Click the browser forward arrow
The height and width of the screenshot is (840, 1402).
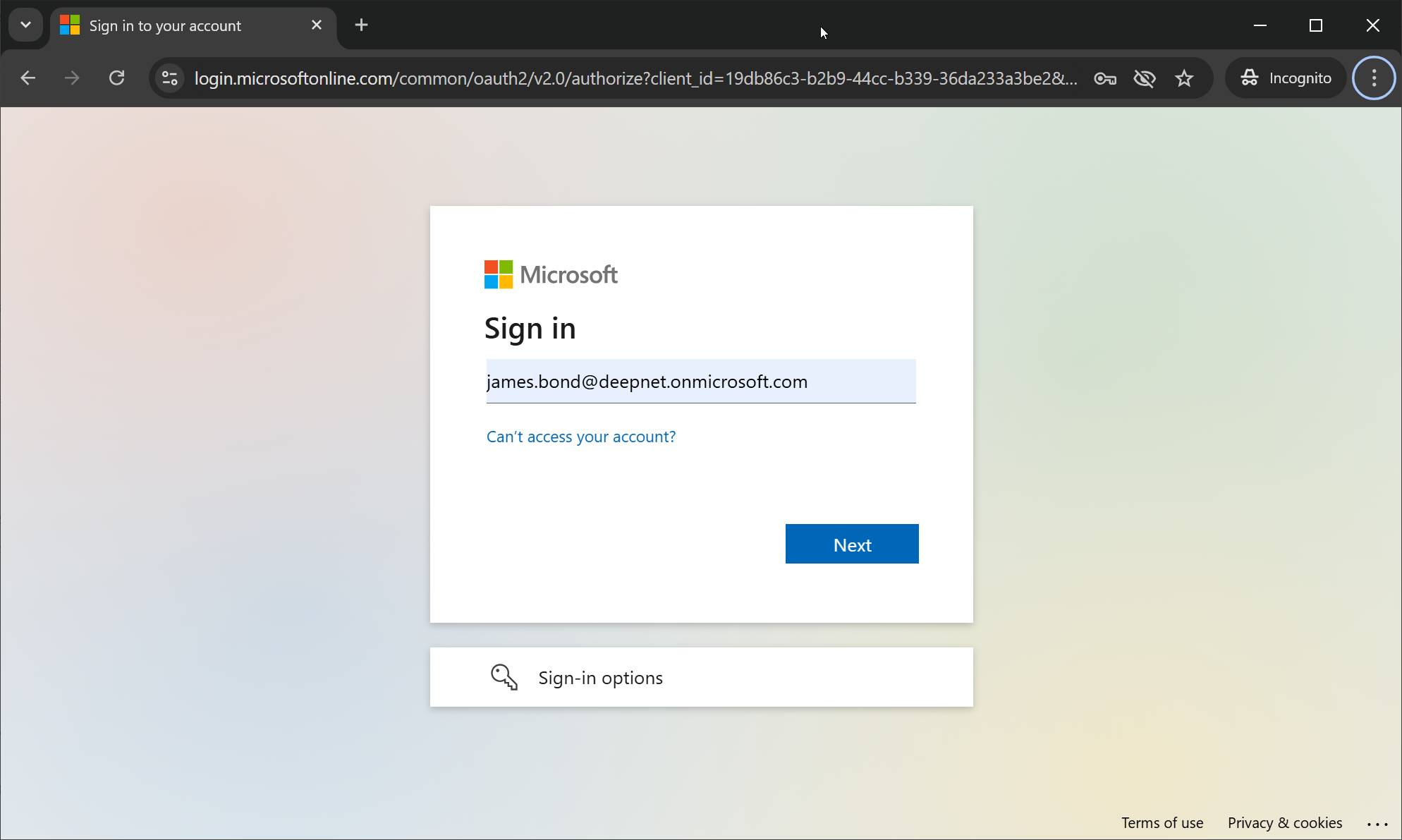point(72,78)
